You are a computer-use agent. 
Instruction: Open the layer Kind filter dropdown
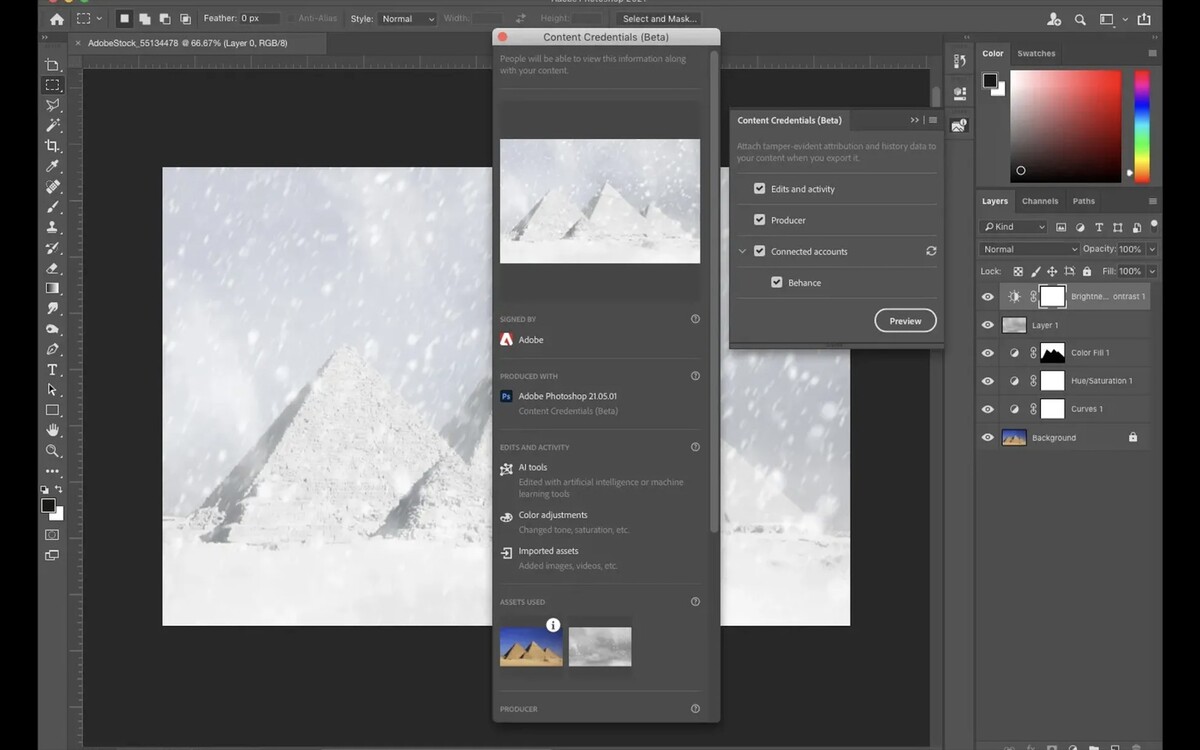(x=1014, y=227)
